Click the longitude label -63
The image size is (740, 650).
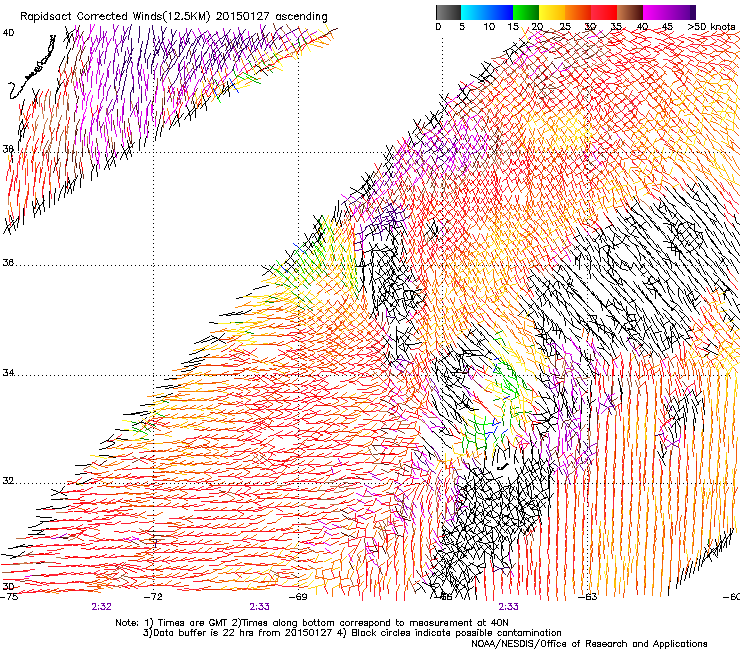point(588,597)
